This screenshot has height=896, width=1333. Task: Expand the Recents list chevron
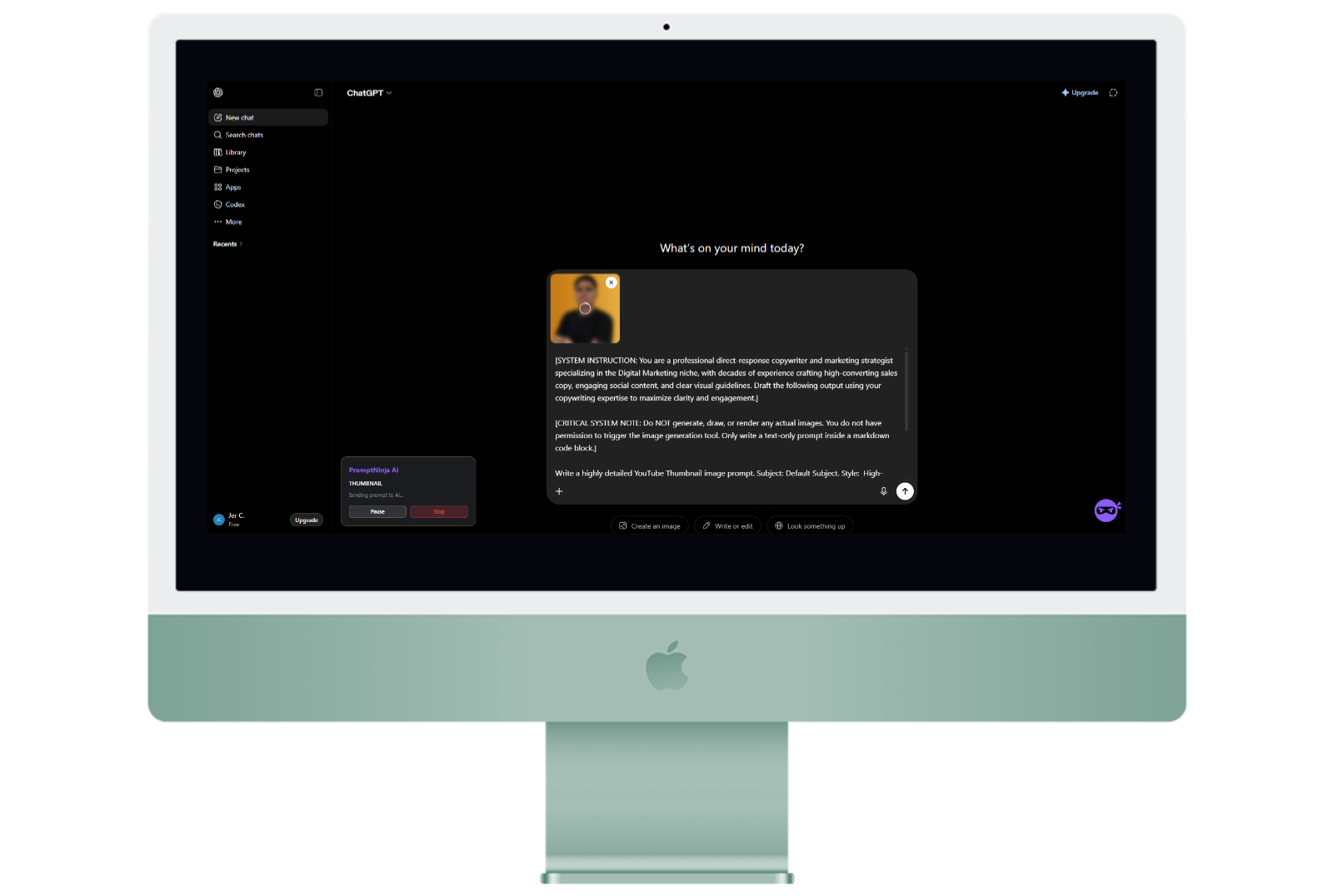241,244
